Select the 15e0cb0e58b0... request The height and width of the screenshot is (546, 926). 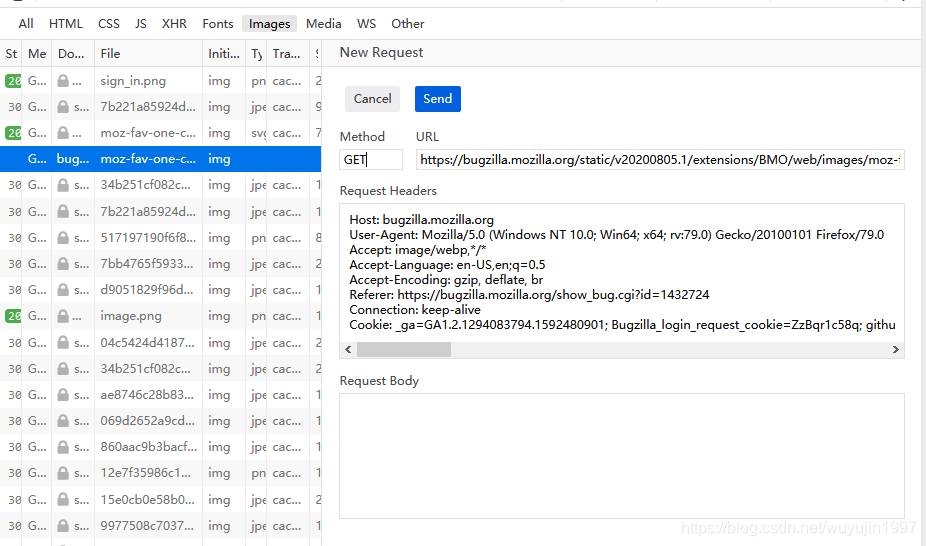tap(161, 499)
